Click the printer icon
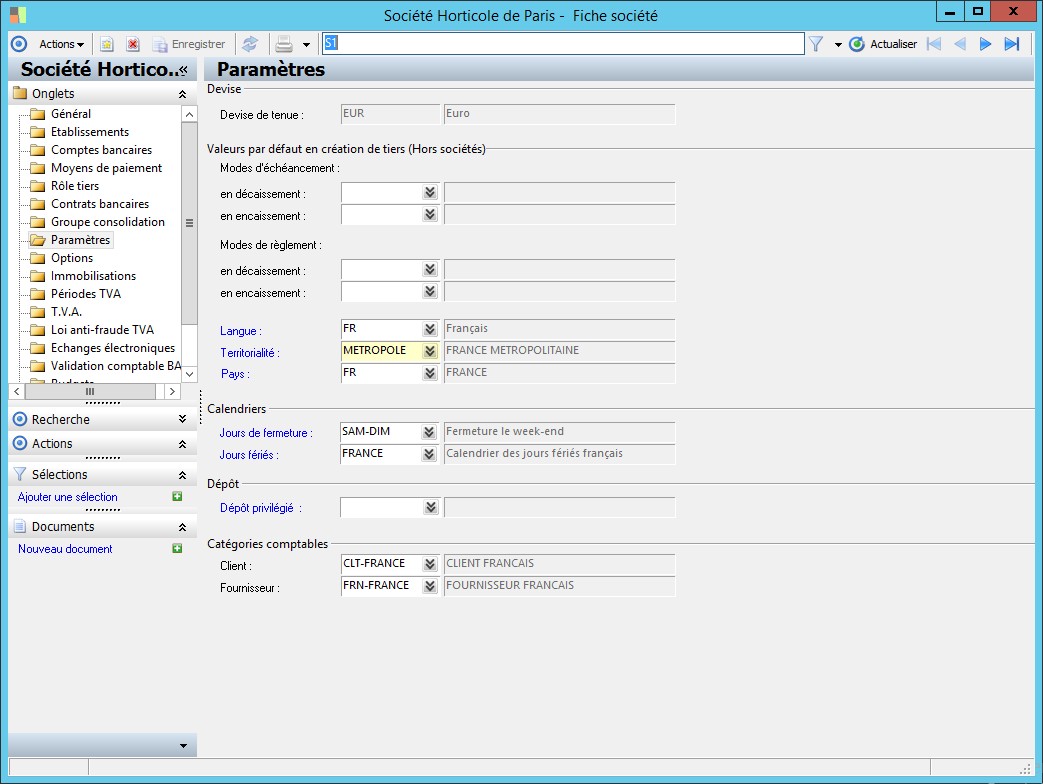 pyautogui.click(x=284, y=45)
